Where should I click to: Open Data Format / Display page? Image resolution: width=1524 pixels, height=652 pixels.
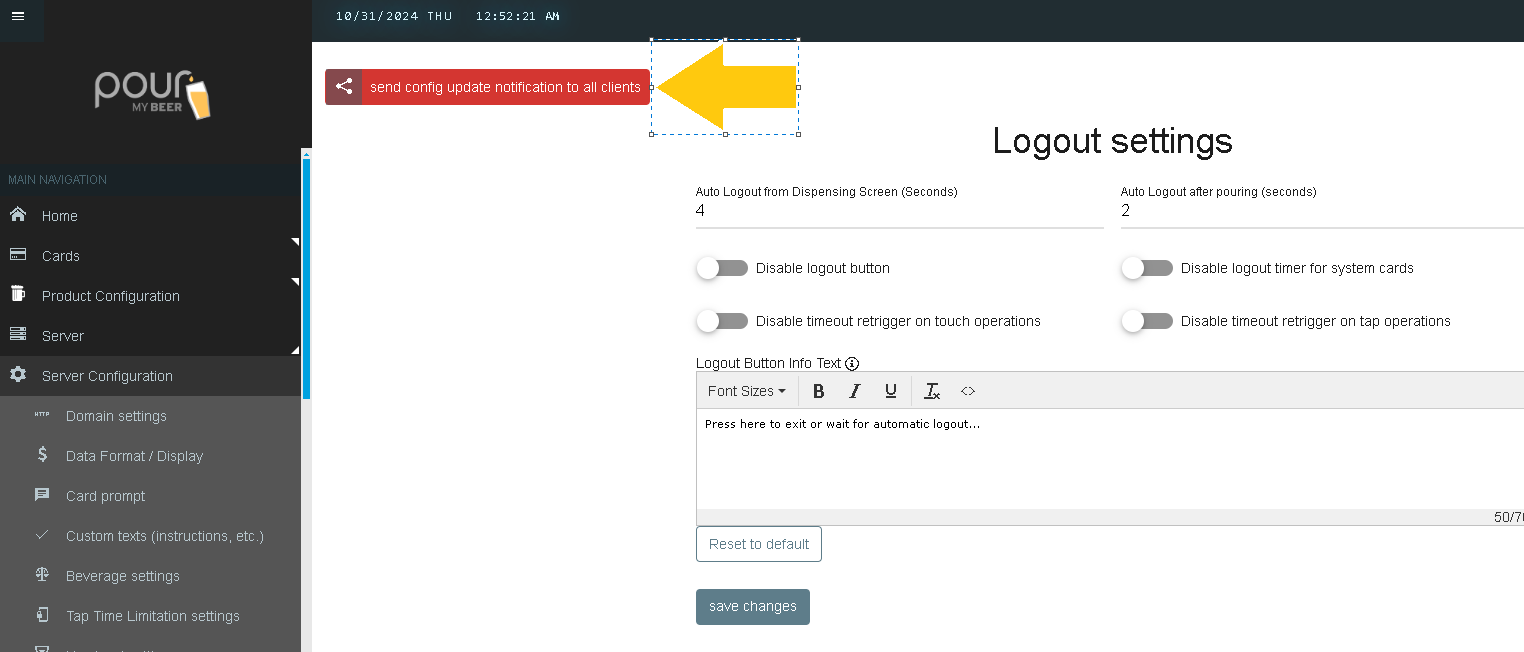pyautogui.click(x=150, y=456)
